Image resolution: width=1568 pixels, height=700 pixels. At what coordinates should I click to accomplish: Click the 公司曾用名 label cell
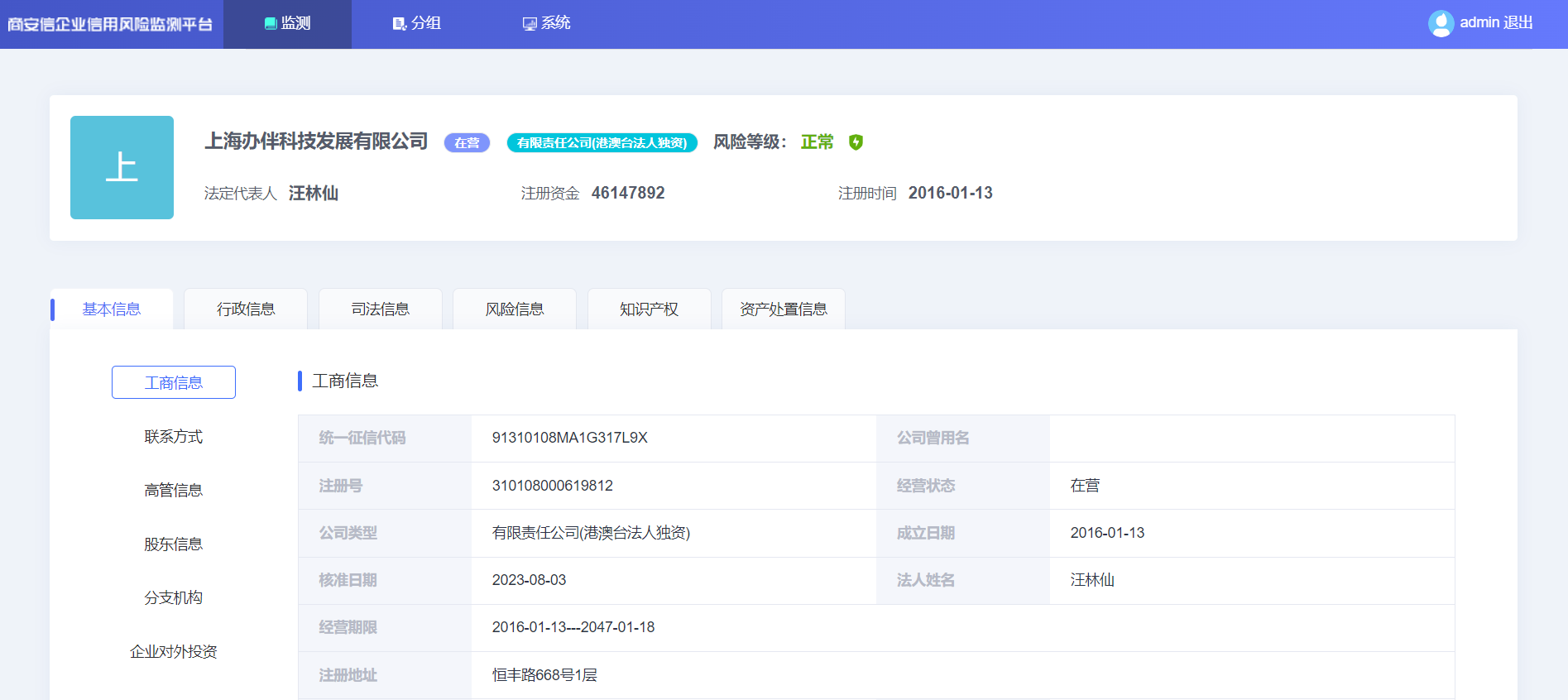963,438
